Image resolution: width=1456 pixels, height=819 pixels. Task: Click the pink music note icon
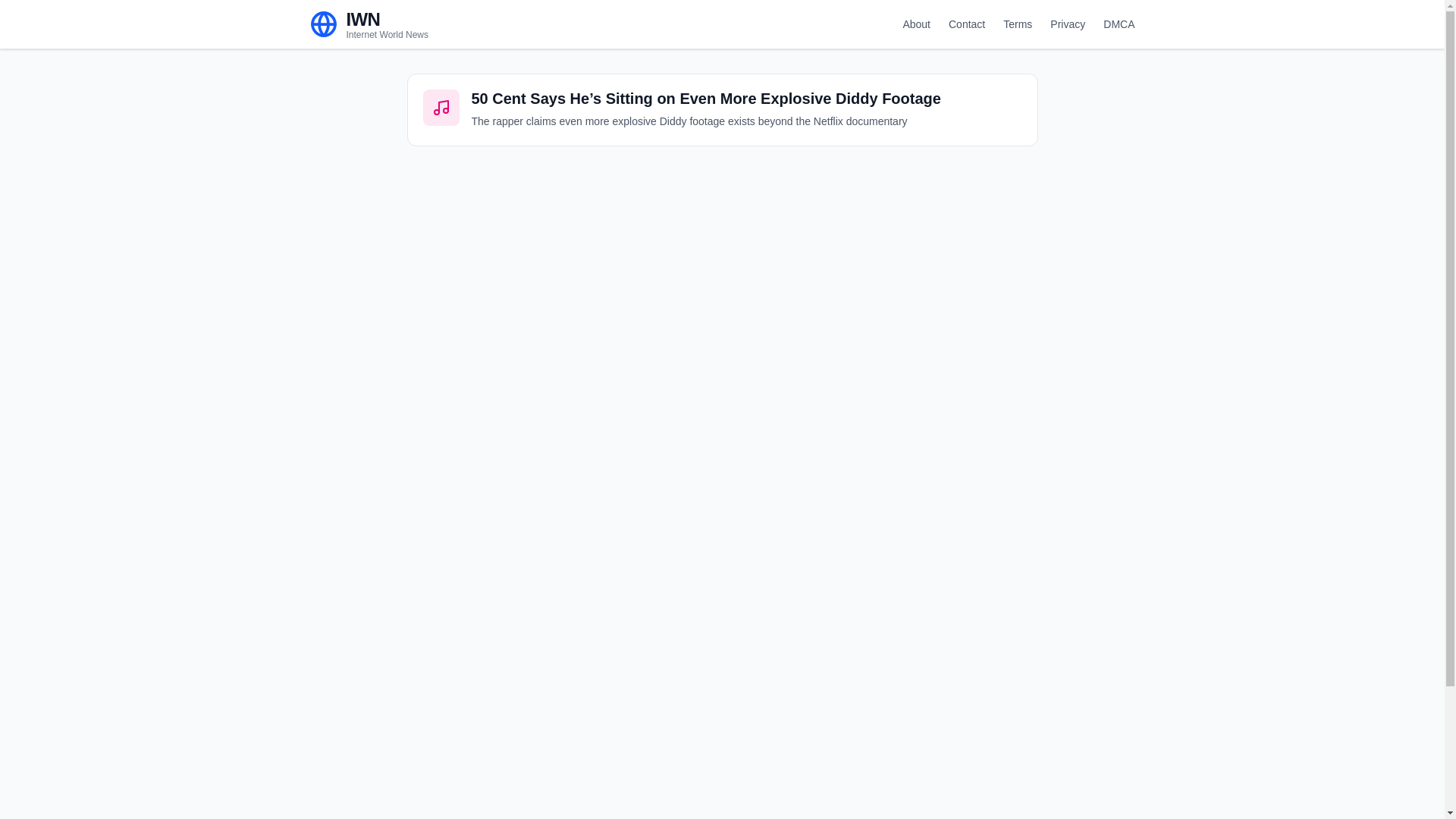click(441, 108)
